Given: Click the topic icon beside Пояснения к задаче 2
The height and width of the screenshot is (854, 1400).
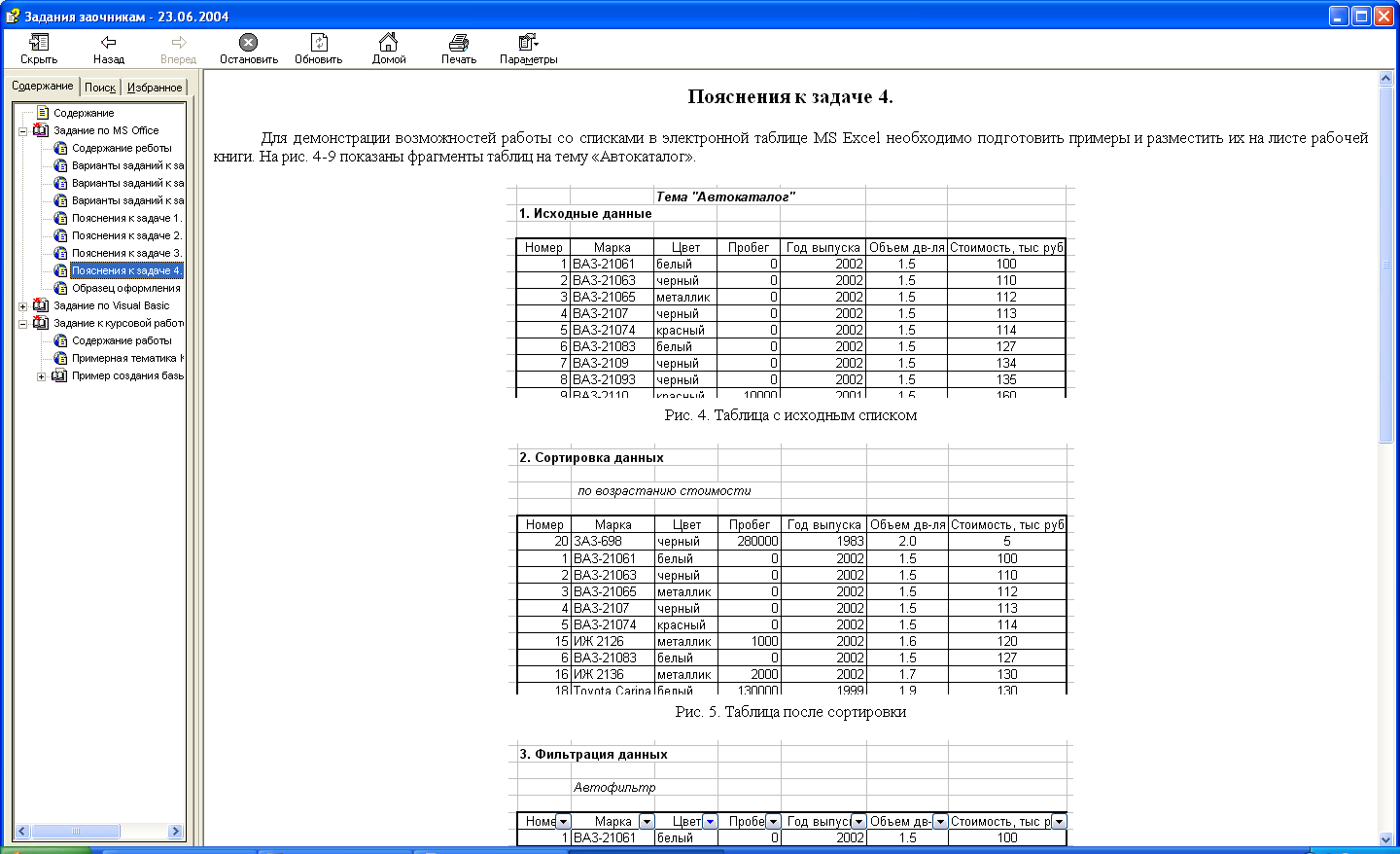Looking at the screenshot, I should click(x=60, y=235).
